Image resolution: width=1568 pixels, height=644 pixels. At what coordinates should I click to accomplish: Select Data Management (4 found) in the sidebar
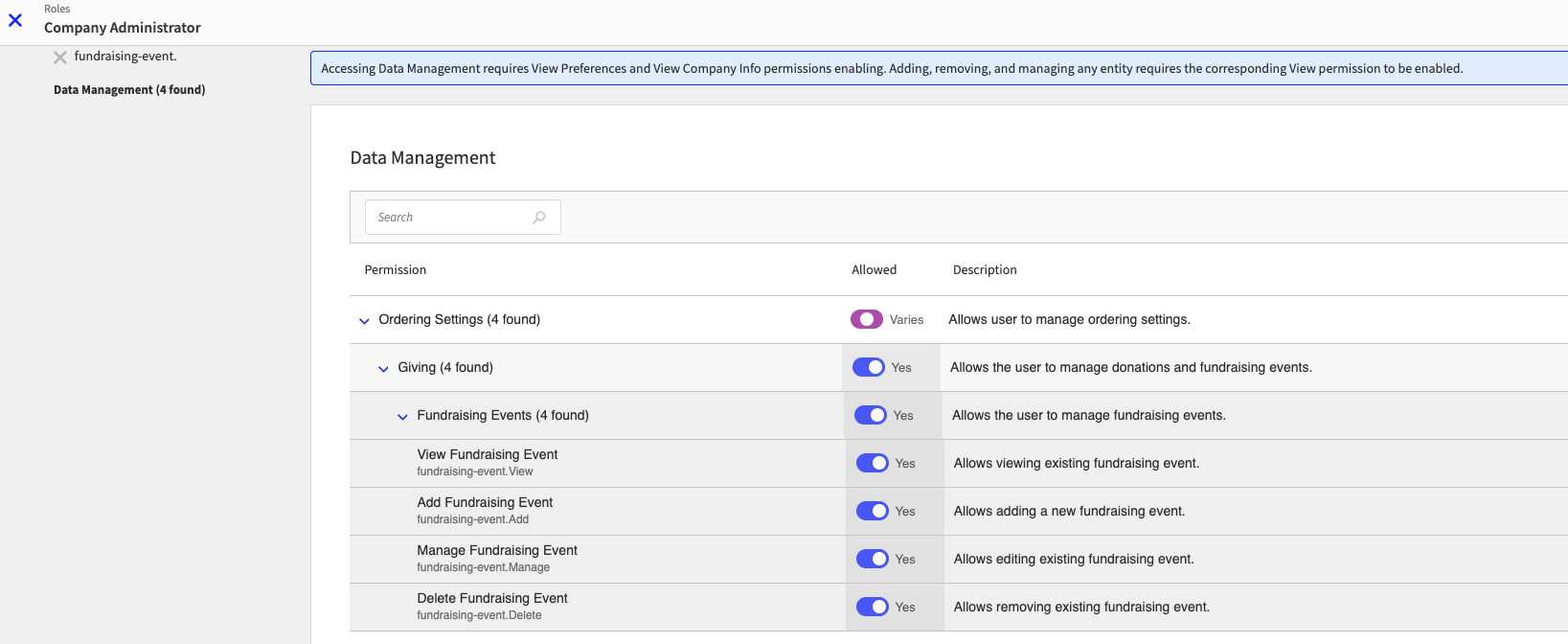click(129, 90)
